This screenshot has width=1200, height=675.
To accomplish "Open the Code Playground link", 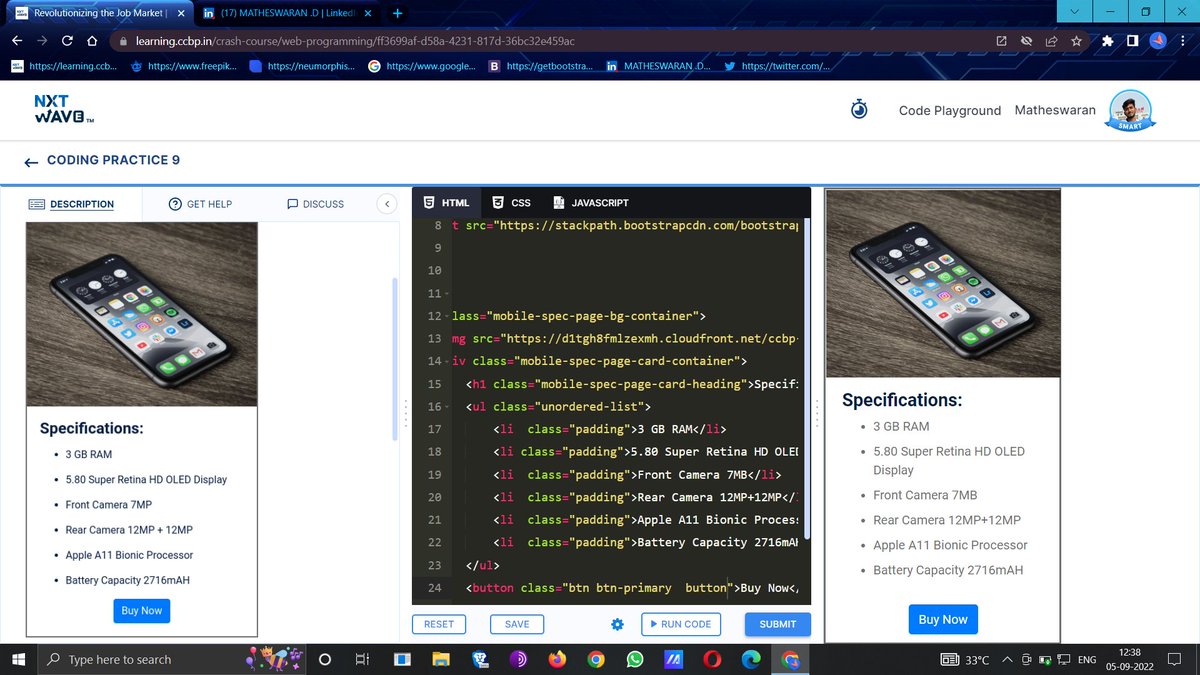I will click(x=950, y=110).
